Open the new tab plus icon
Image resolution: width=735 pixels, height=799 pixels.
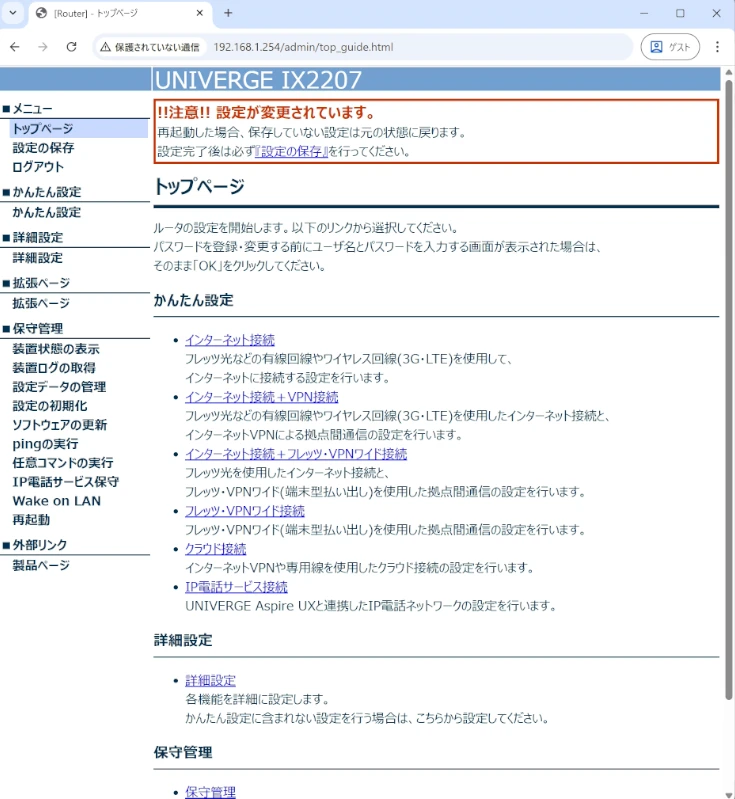228,13
